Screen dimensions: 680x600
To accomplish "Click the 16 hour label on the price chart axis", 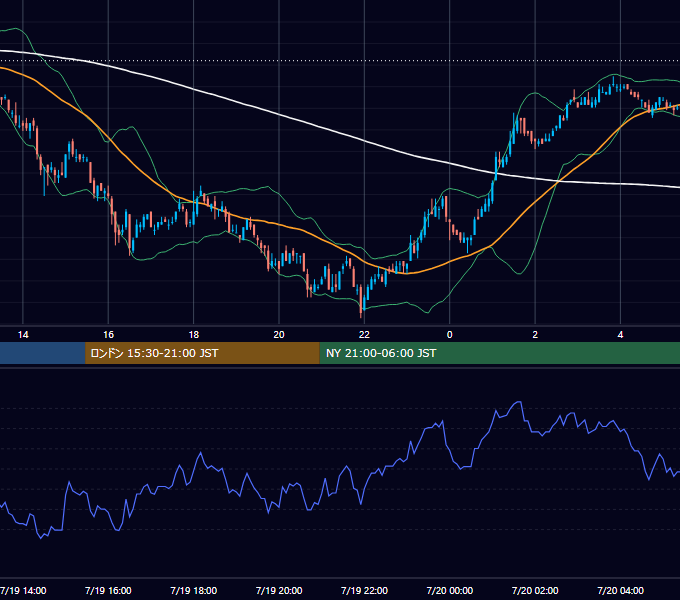I will coord(108,335).
